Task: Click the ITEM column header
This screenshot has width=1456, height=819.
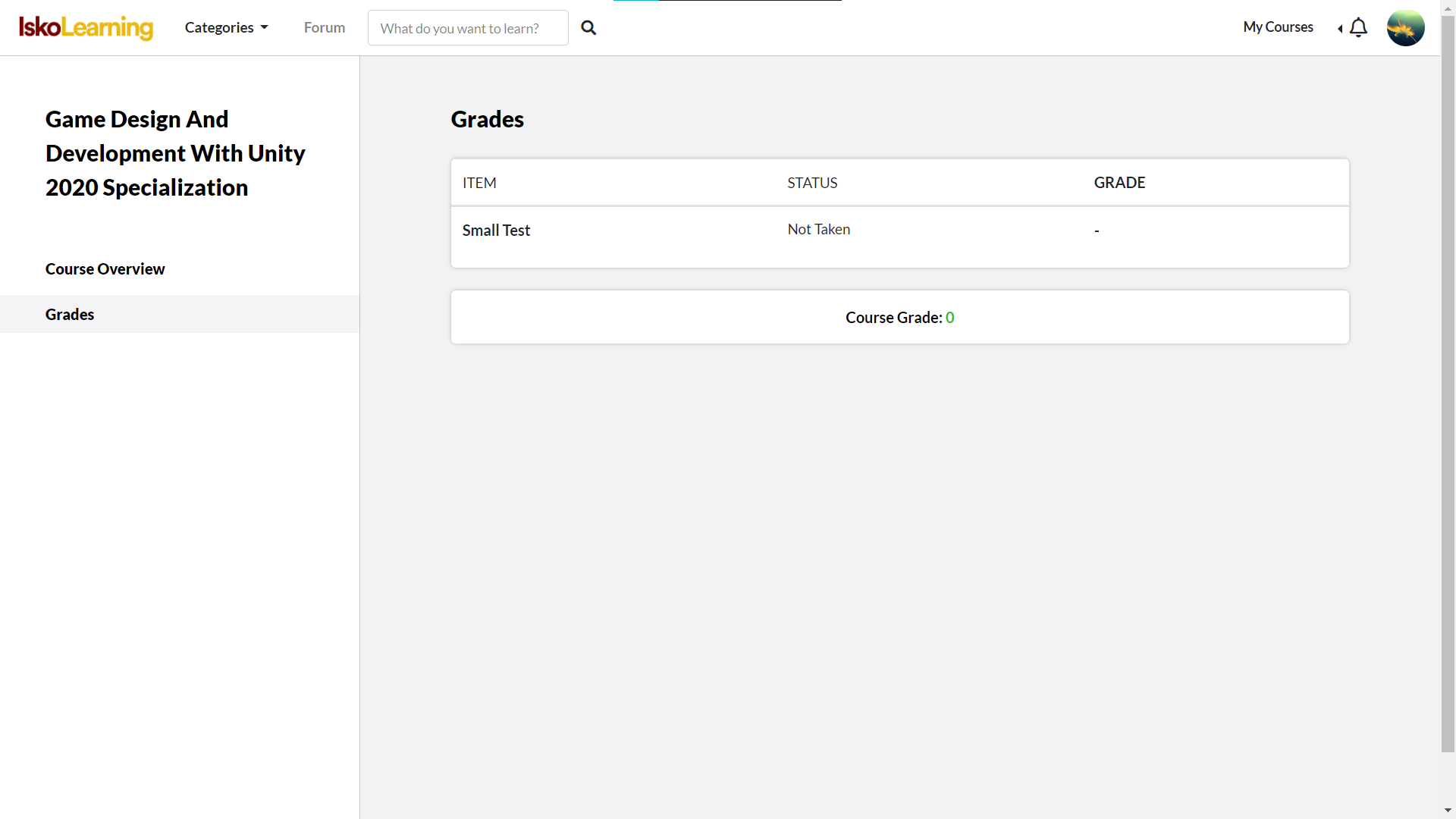Action: [x=479, y=183]
